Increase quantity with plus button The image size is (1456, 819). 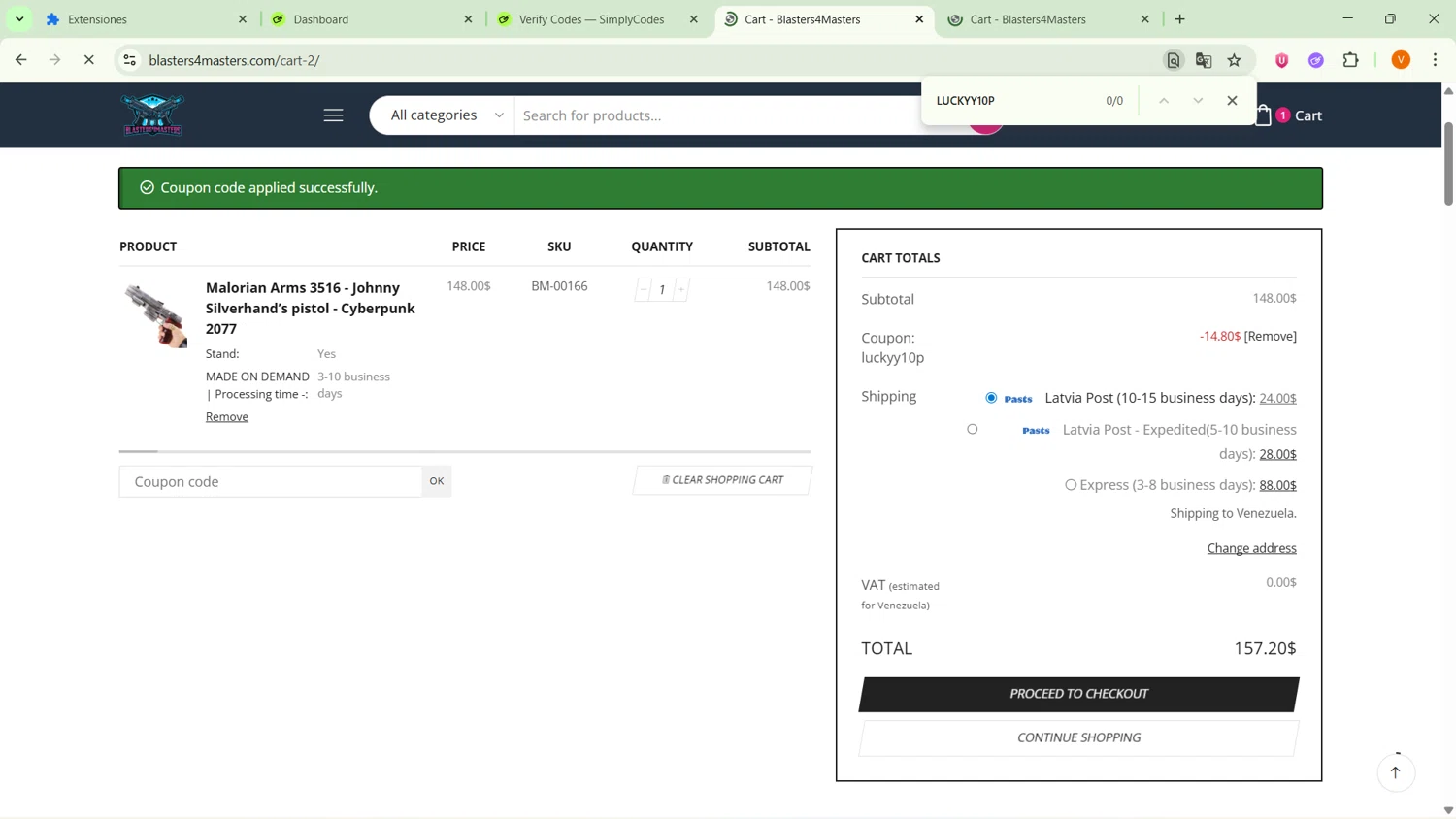(x=681, y=289)
